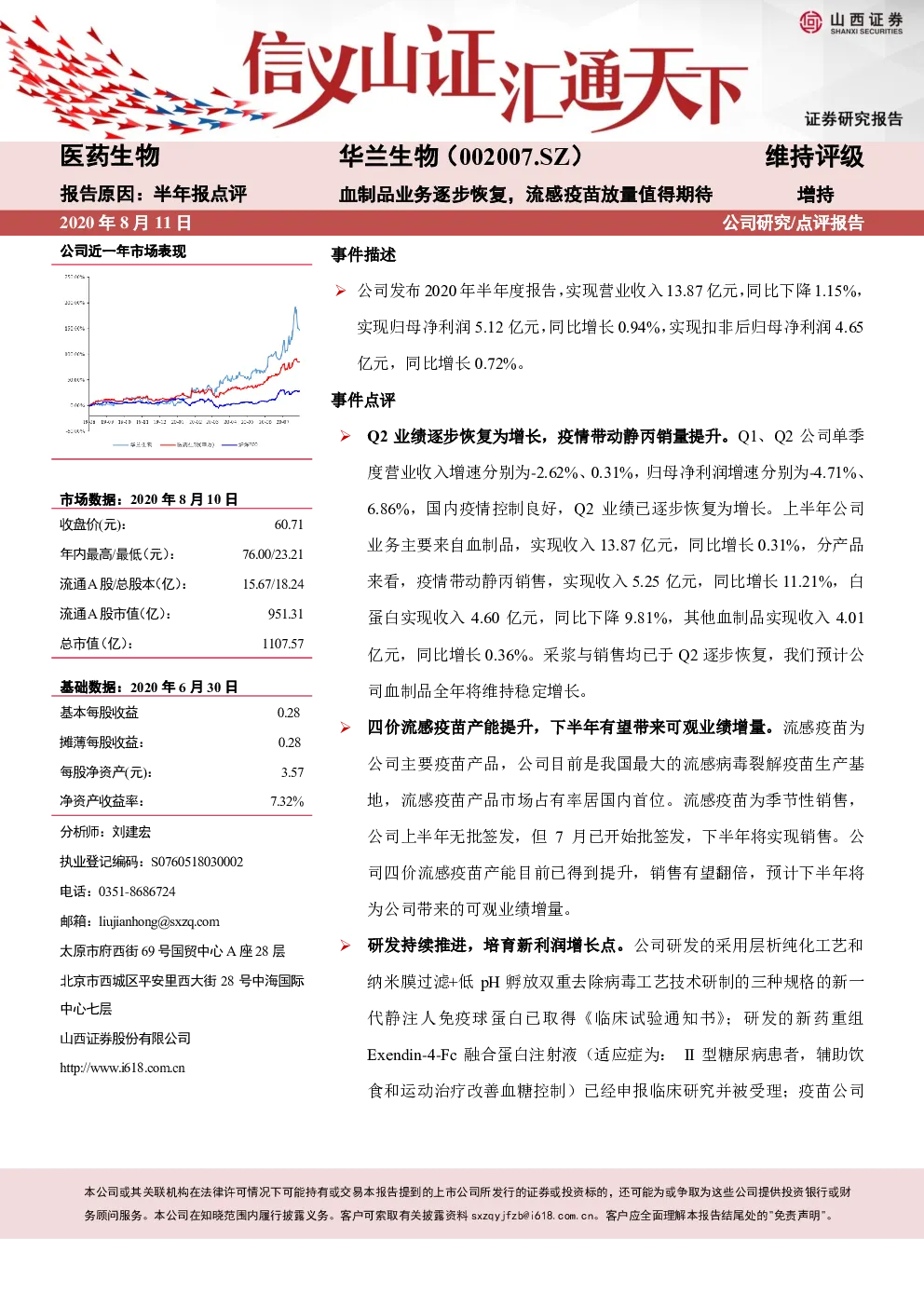Click the rating text 增持

coord(816,195)
